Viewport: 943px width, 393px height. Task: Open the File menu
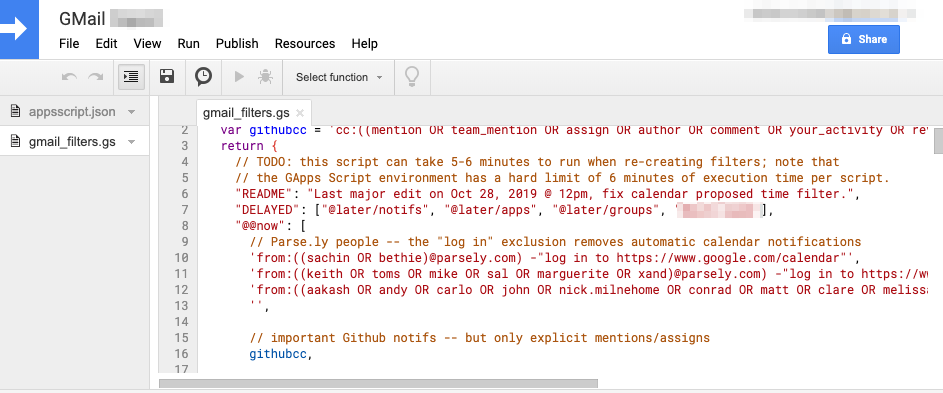[x=69, y=43]
